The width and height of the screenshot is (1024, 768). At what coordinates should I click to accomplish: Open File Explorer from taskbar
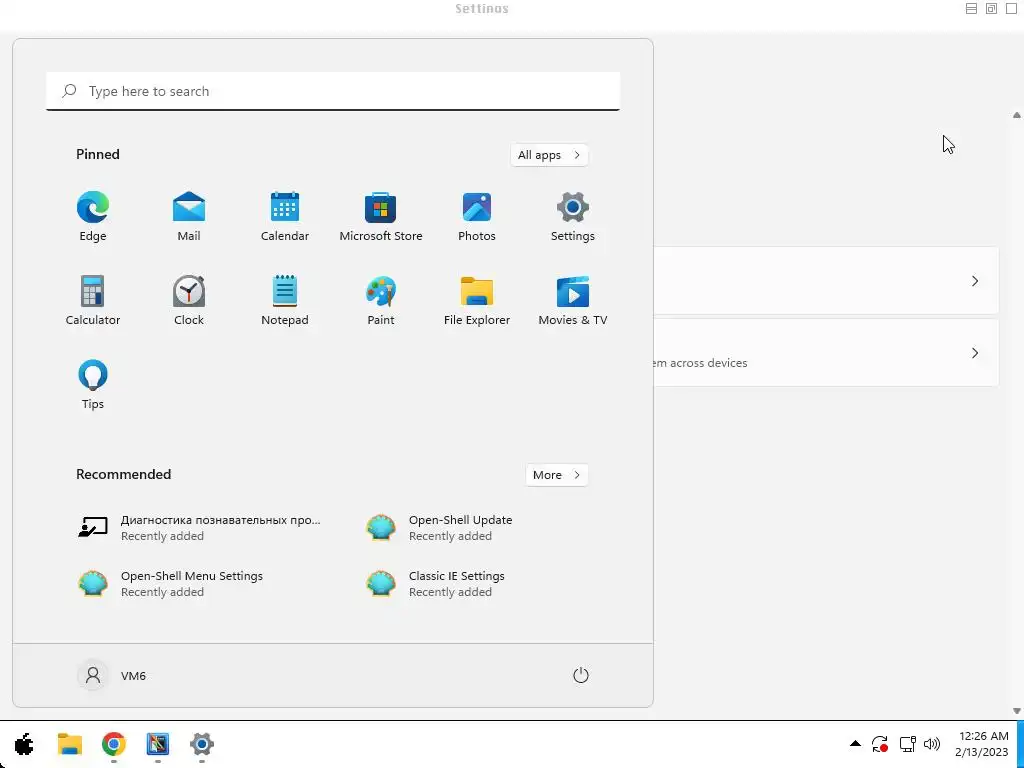(x=69, y=744)
